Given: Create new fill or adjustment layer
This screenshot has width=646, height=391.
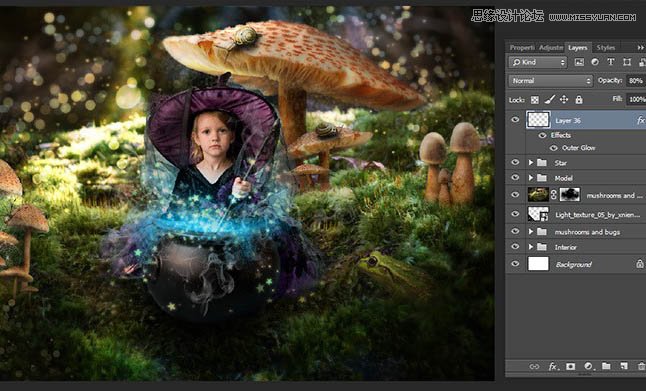Looking at the screenshot, I should 588,366.
